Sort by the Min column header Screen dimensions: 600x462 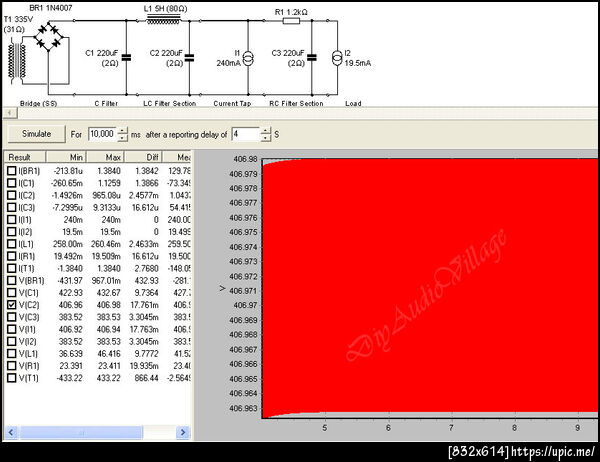click(x=66, y=157)
